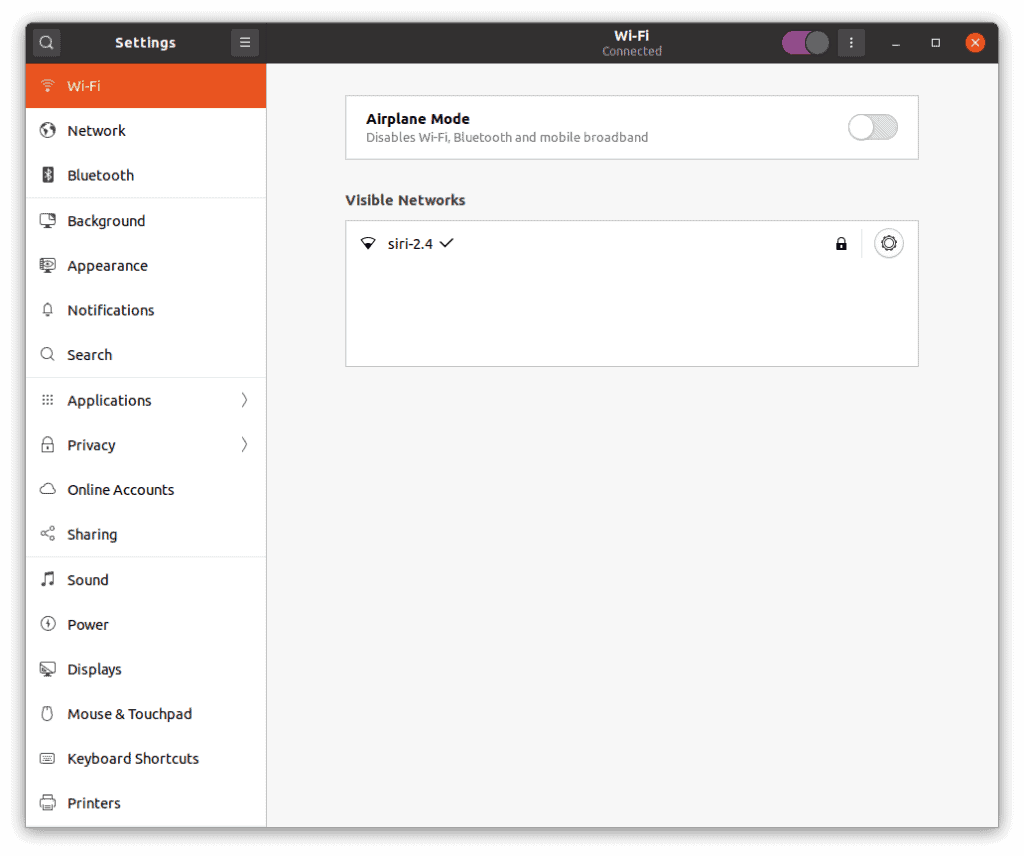Click the Wi-Fi icon in sidebar
The width and height of the screenshot is (1024, 856).
coord(47,86)
